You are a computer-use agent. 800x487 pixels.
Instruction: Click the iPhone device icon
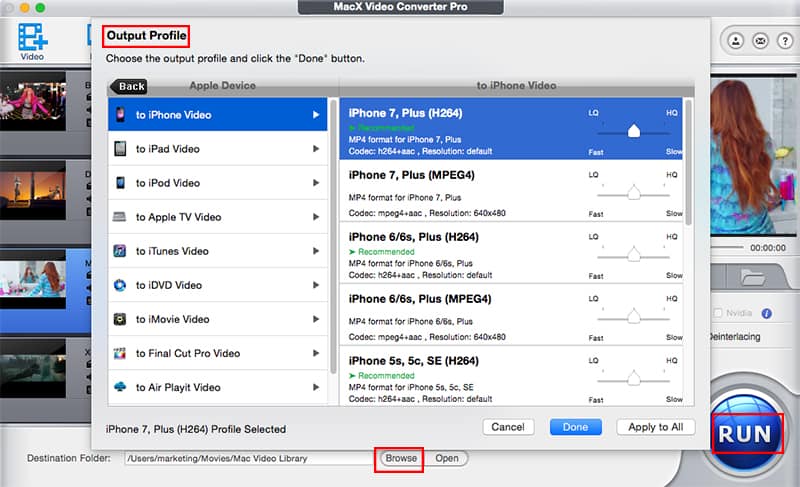tap(120, 114)
